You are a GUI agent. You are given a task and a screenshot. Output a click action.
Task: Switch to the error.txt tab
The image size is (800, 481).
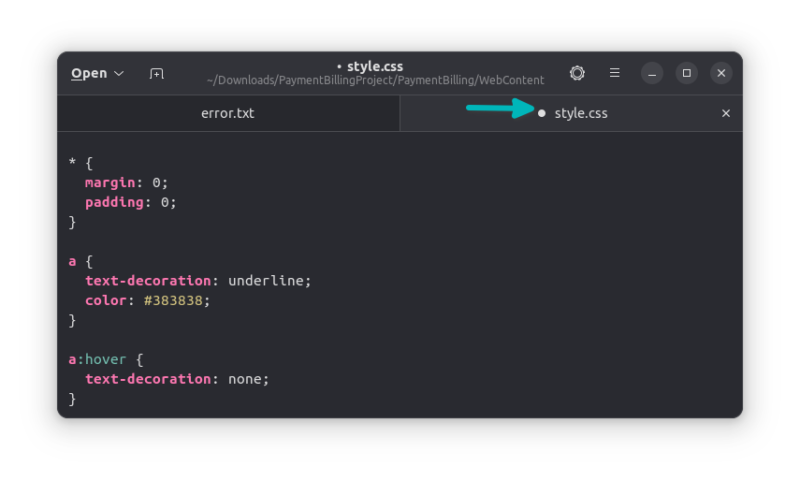click(x=228, y=113)
